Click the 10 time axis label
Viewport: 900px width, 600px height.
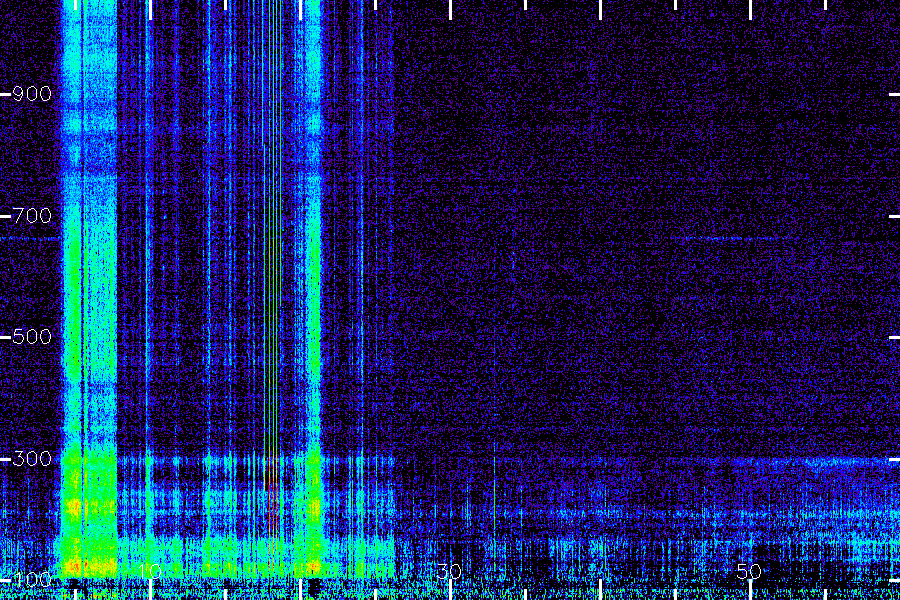(x=150, y=571)
